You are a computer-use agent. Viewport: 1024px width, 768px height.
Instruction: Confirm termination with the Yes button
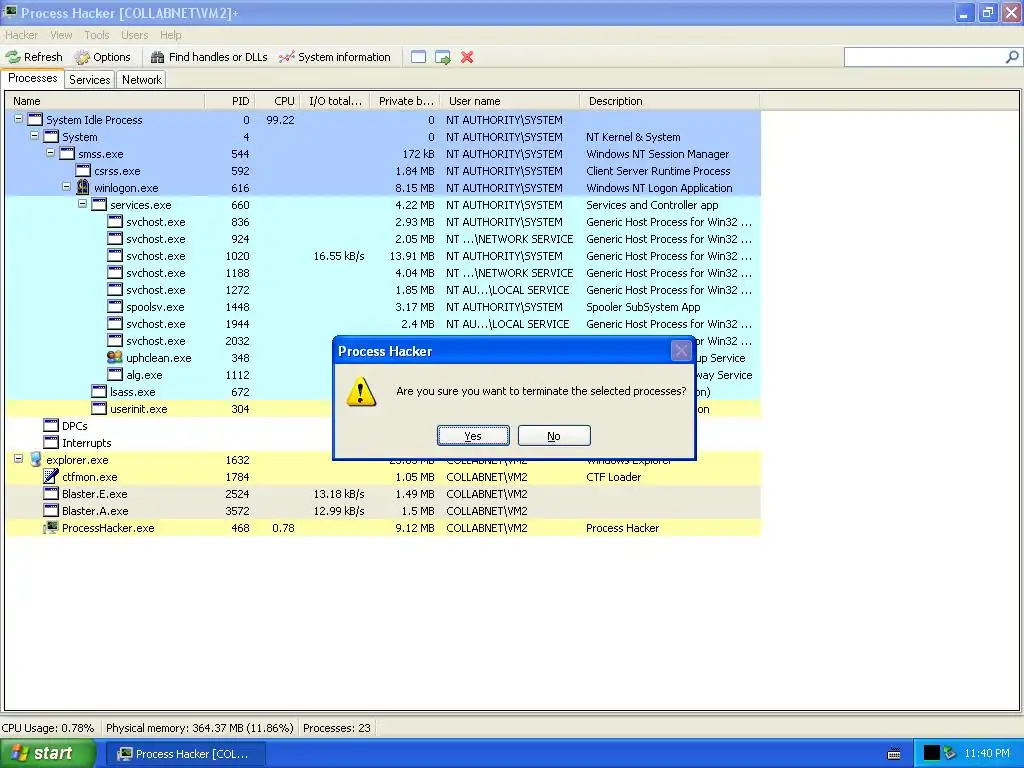pyautogui.click(x=473, y=436)
